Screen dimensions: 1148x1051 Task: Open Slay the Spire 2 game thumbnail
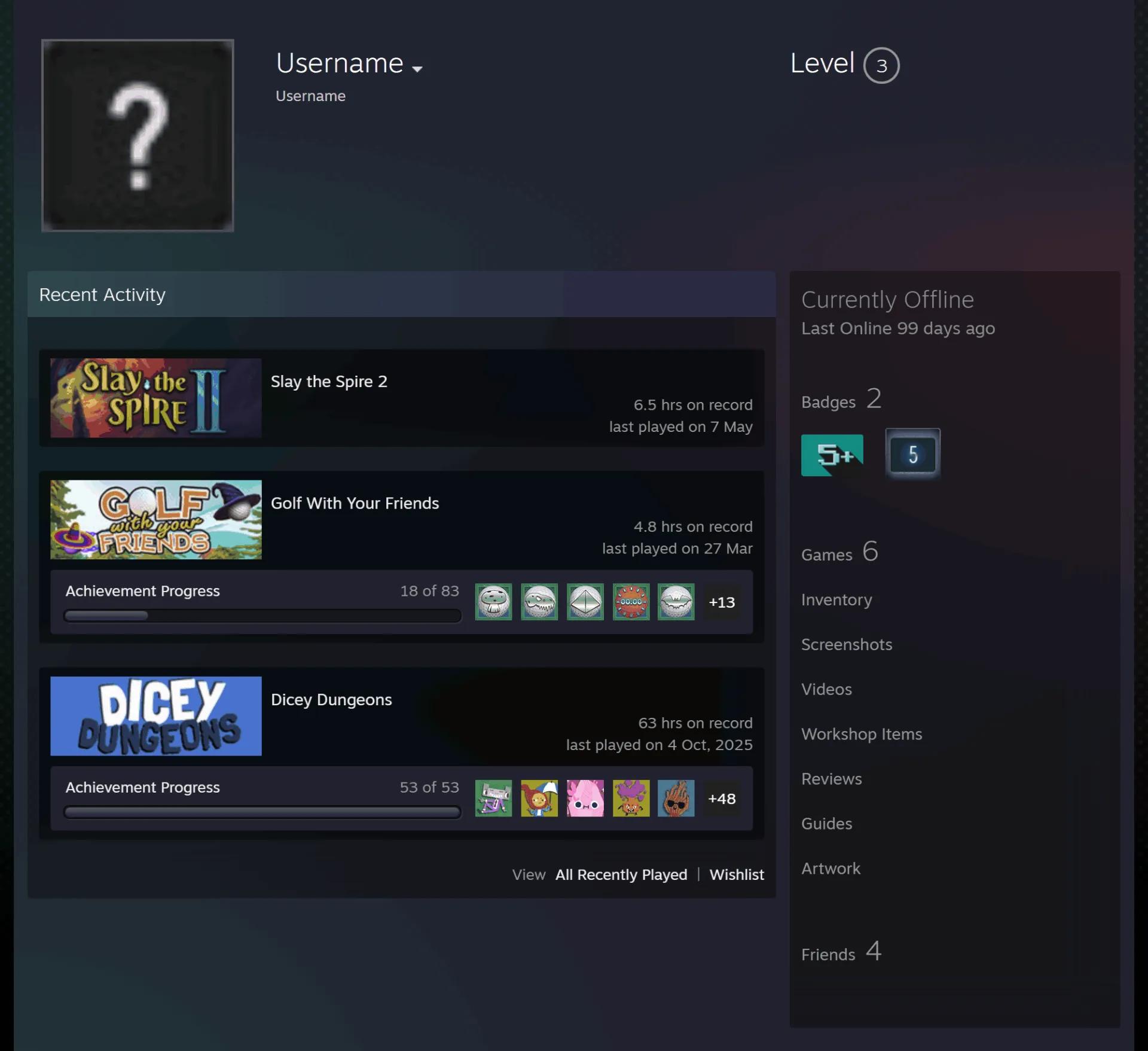156,398
